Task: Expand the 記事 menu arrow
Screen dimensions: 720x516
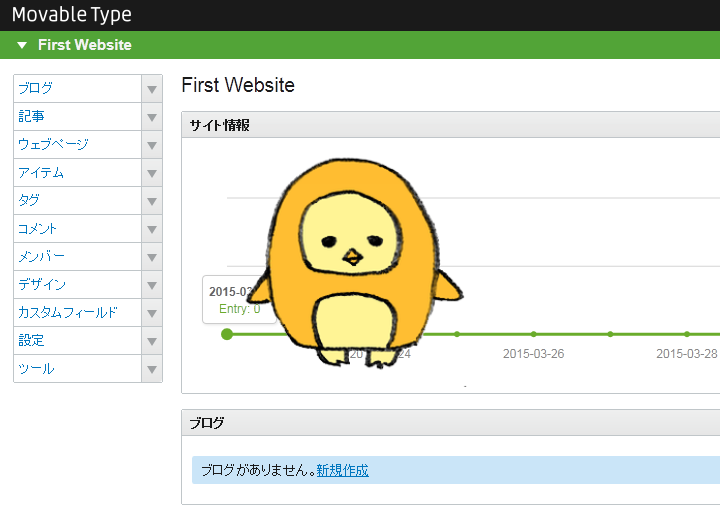Action: pyautogui.click(x=152, y=117)
